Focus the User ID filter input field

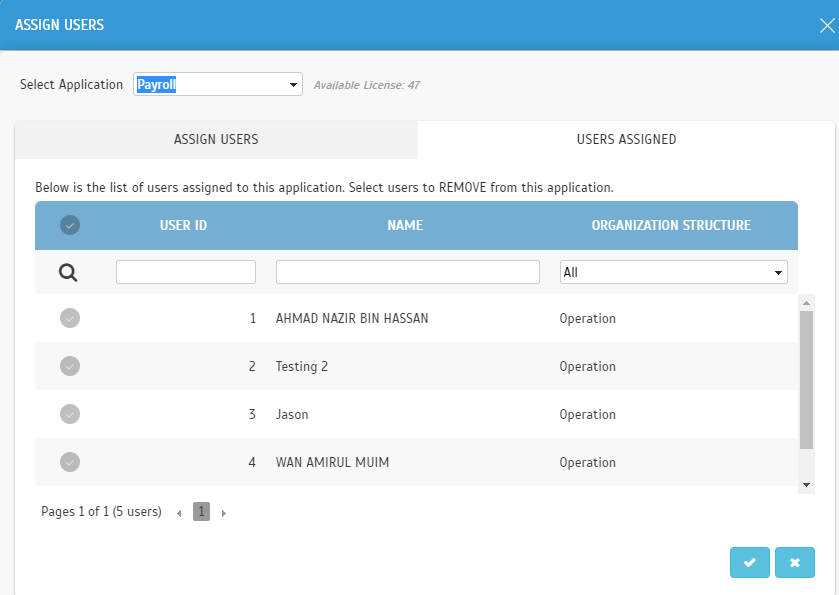(x=186, y=272)
